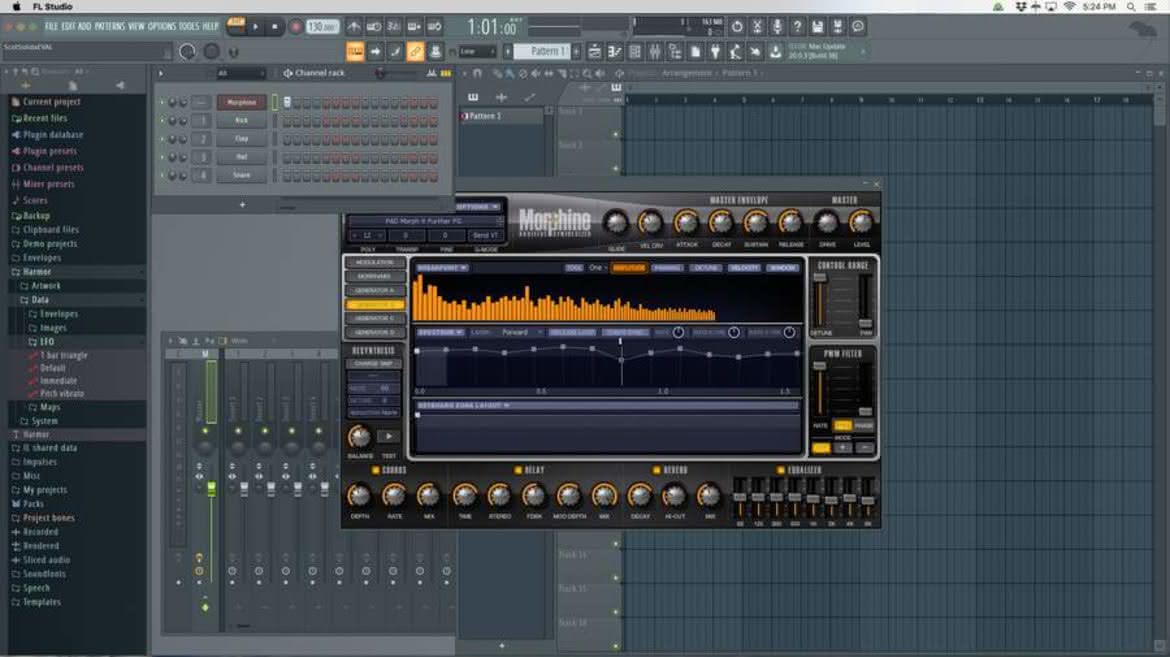Open the Spectrum dropdown in Morphine
This screenshot has height=657, width=1170.
tap(440, 332)
